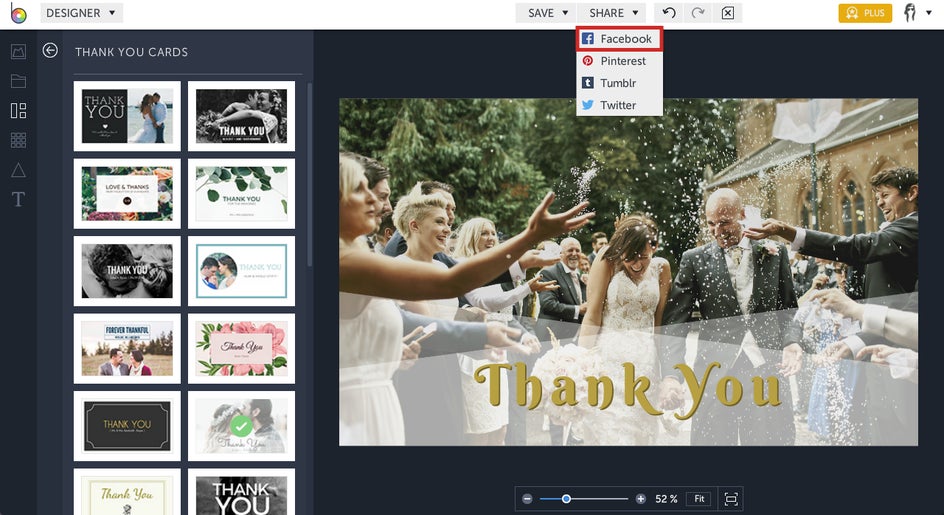The image size is (944, 515).
Task: Open the triangle Graphics sidebar icon
Action: (x=18, y=170)
